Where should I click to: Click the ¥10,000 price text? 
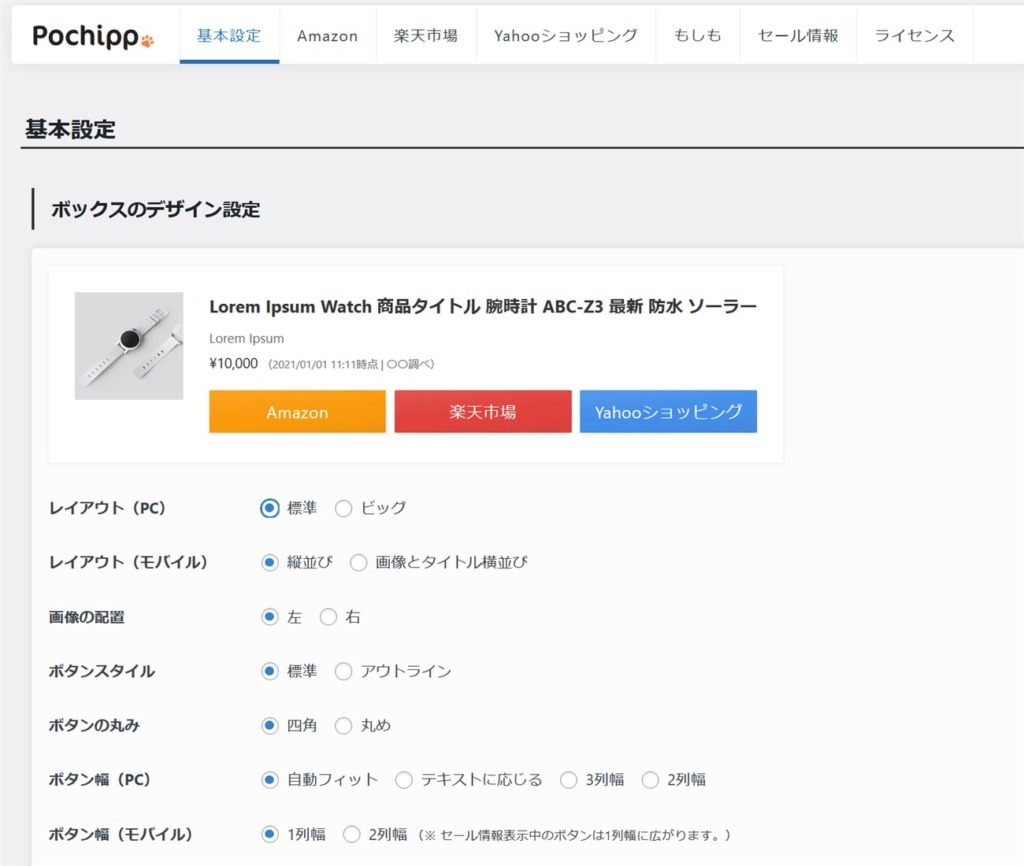pyautogui.click(x=234, y=363)
